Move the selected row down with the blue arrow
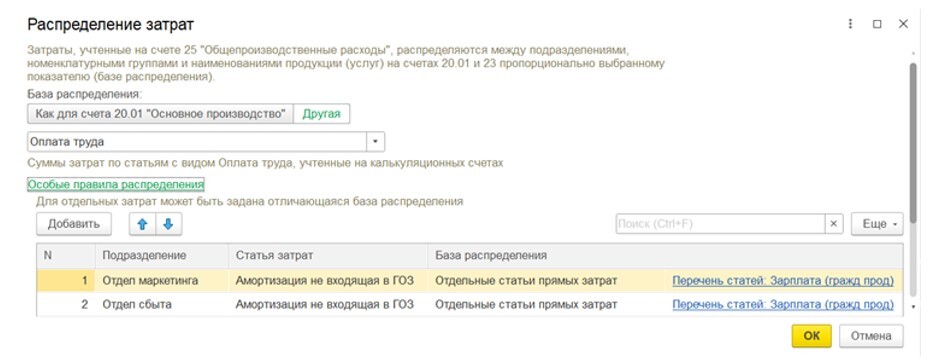The width and height of the screenshot is (937, 363). pos(169,224)
